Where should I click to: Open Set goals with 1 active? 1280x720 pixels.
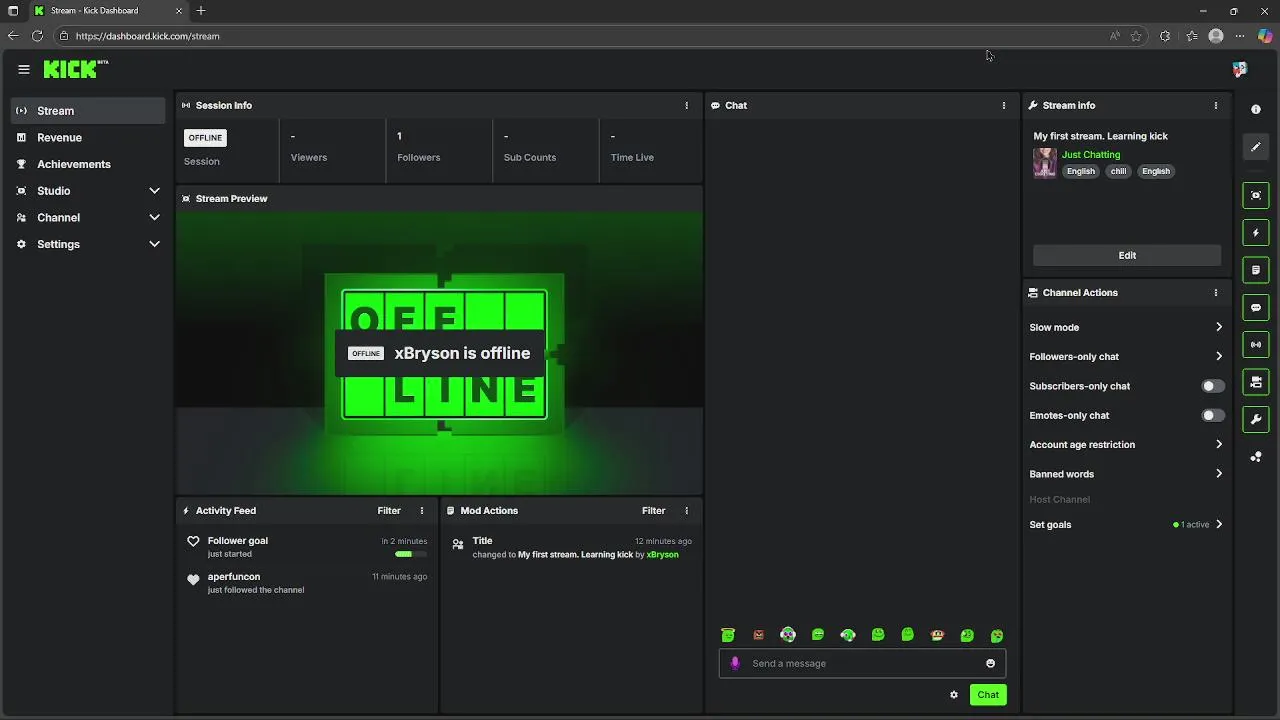(1126, 524)
